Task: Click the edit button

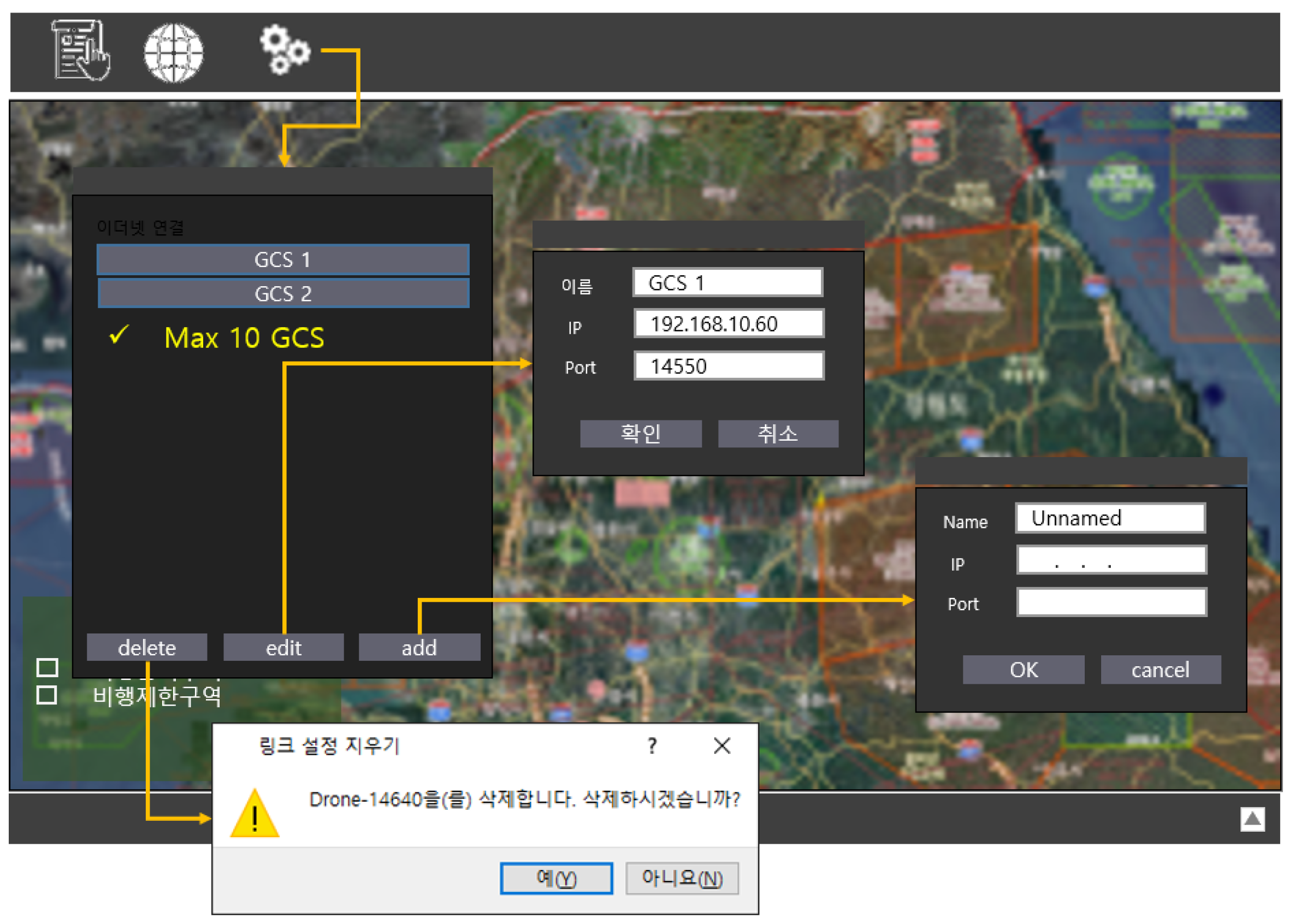Action: coord(283,648)
